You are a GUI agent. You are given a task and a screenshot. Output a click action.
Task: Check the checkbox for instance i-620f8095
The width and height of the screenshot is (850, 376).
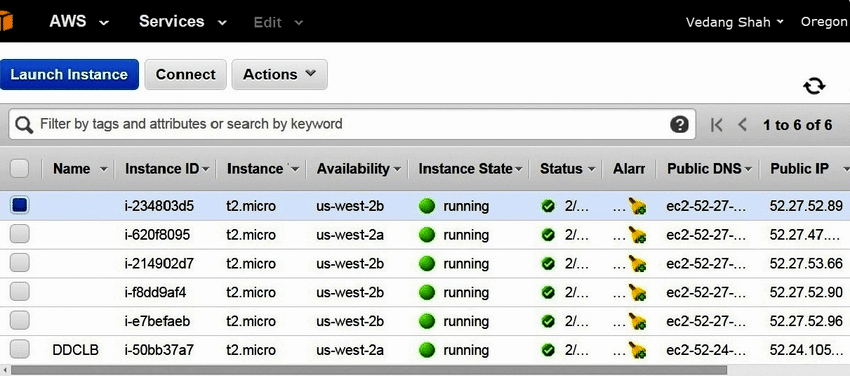pos(20,234)
